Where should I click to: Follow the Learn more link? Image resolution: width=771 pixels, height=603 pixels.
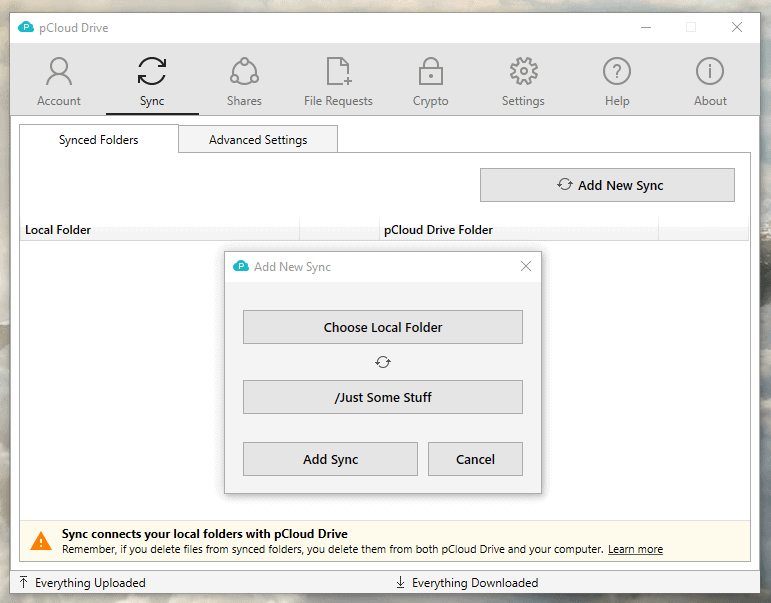coord(635,549)
